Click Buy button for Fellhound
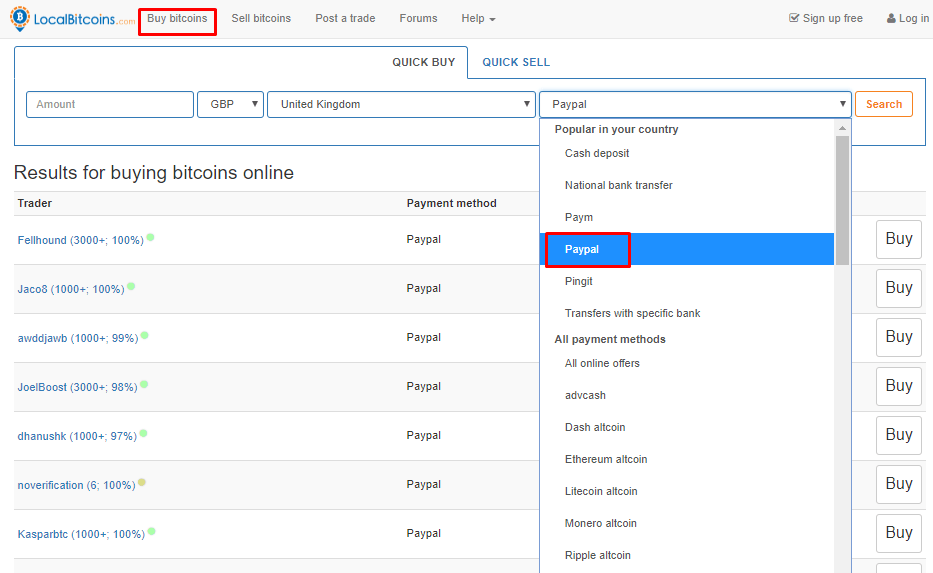Screen dimensions: 933x573 click(898, 239)
